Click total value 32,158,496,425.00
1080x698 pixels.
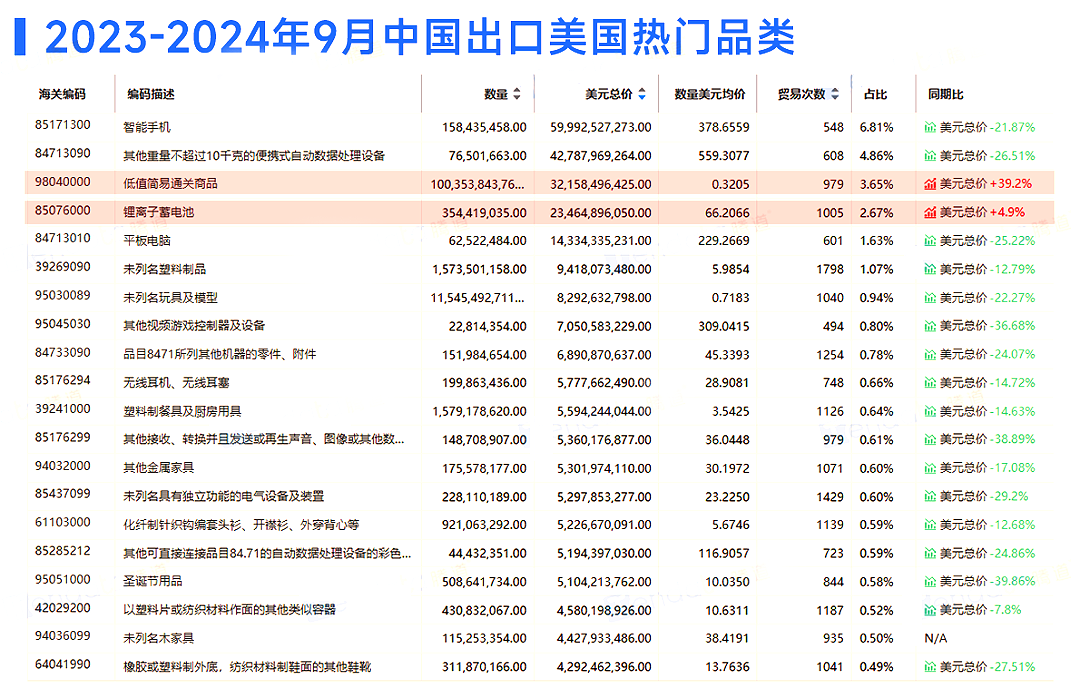click(x=601, y=185)
